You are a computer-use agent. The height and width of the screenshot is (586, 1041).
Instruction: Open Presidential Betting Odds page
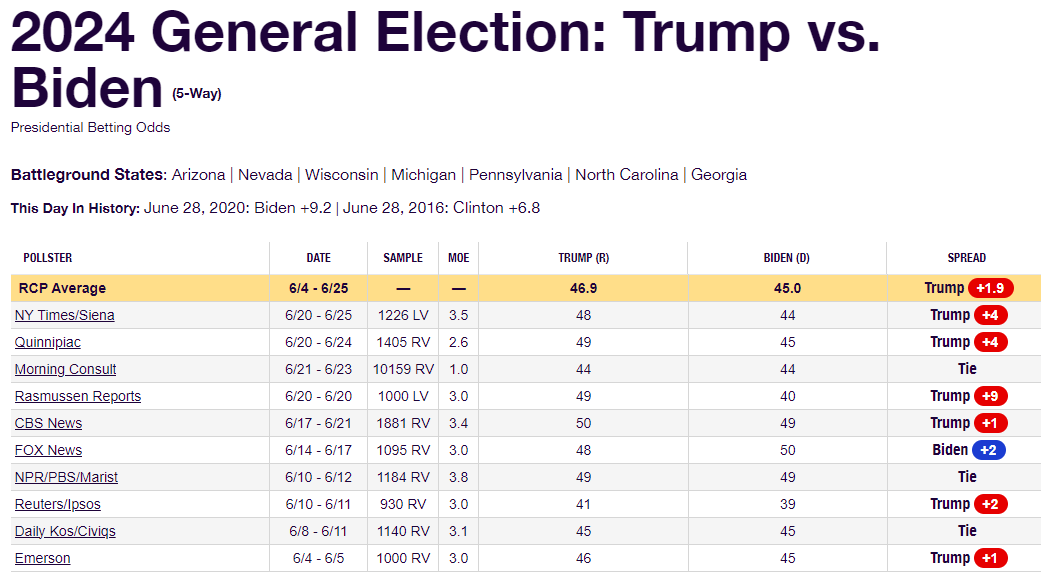click(90, 128)
